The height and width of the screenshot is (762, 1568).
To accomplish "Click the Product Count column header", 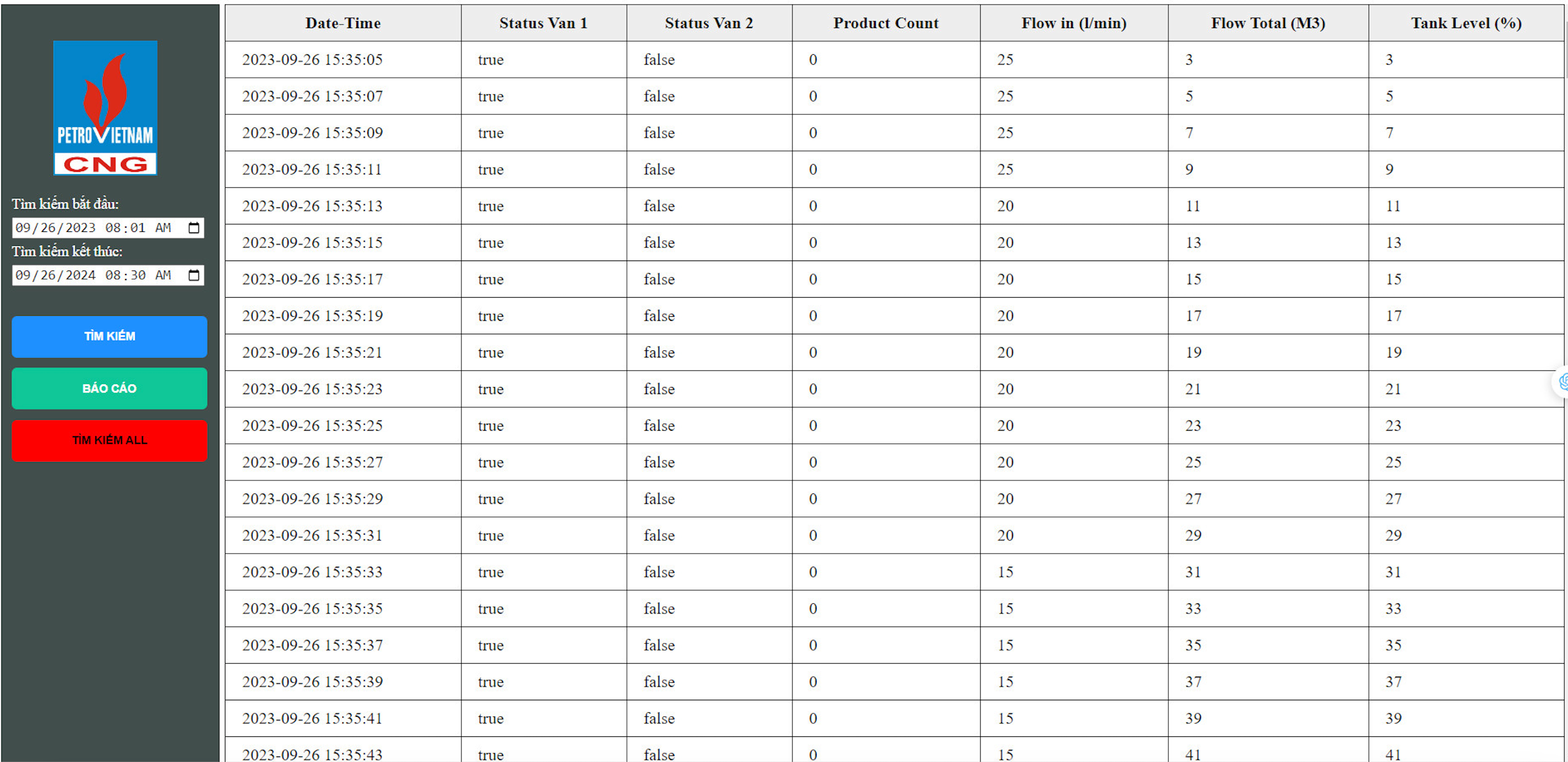I will click(886, 23).
